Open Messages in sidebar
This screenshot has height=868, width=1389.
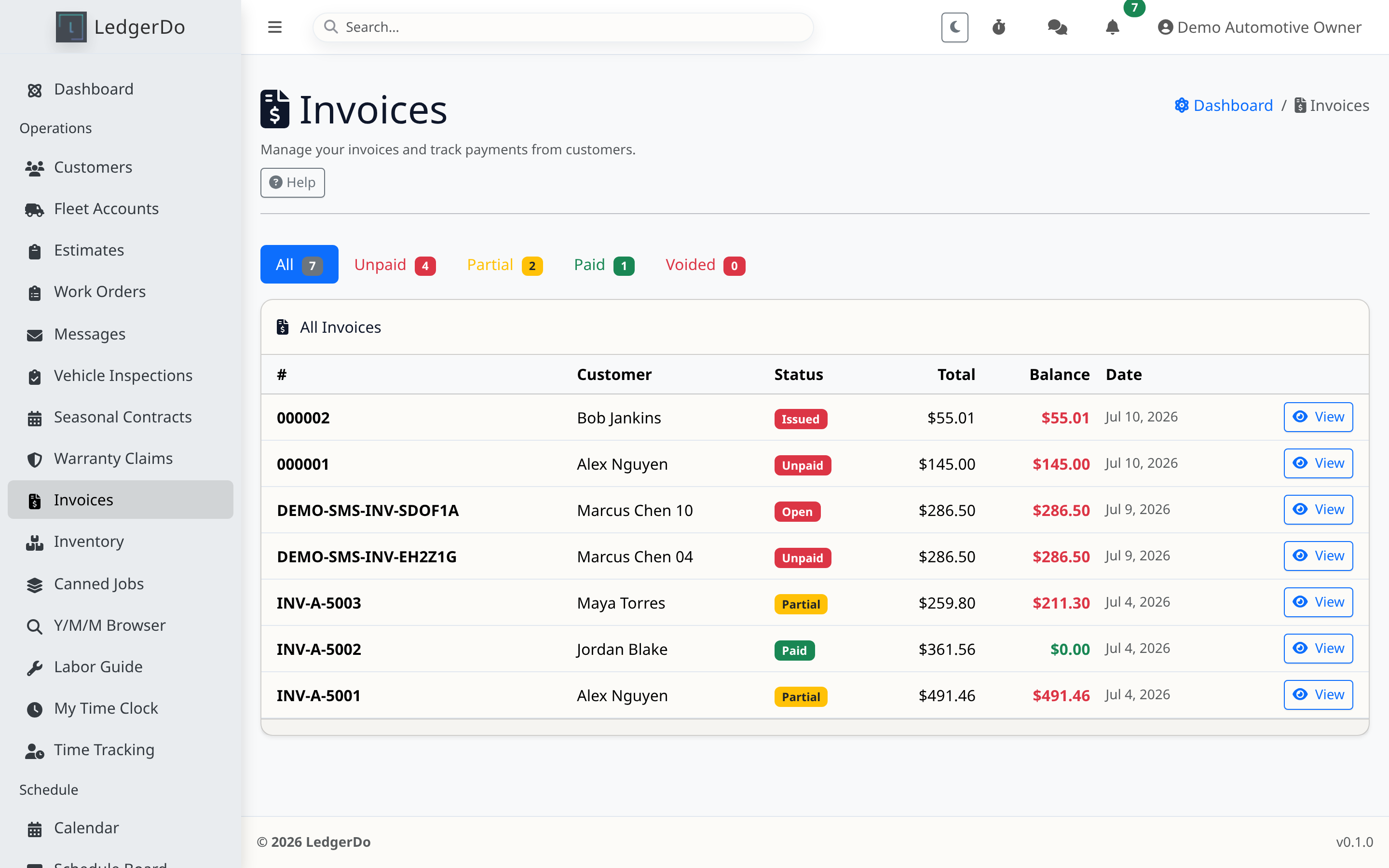121,334
